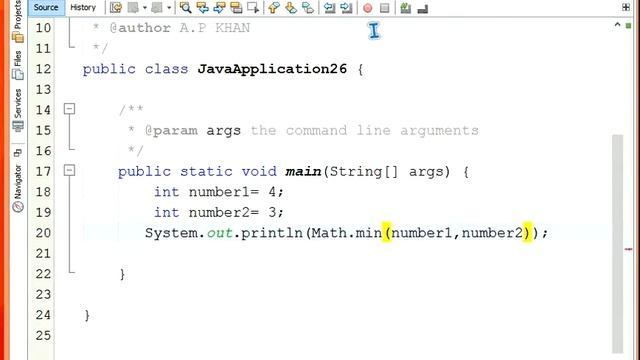Switch to the Source tab

click(x=46, y=7)
